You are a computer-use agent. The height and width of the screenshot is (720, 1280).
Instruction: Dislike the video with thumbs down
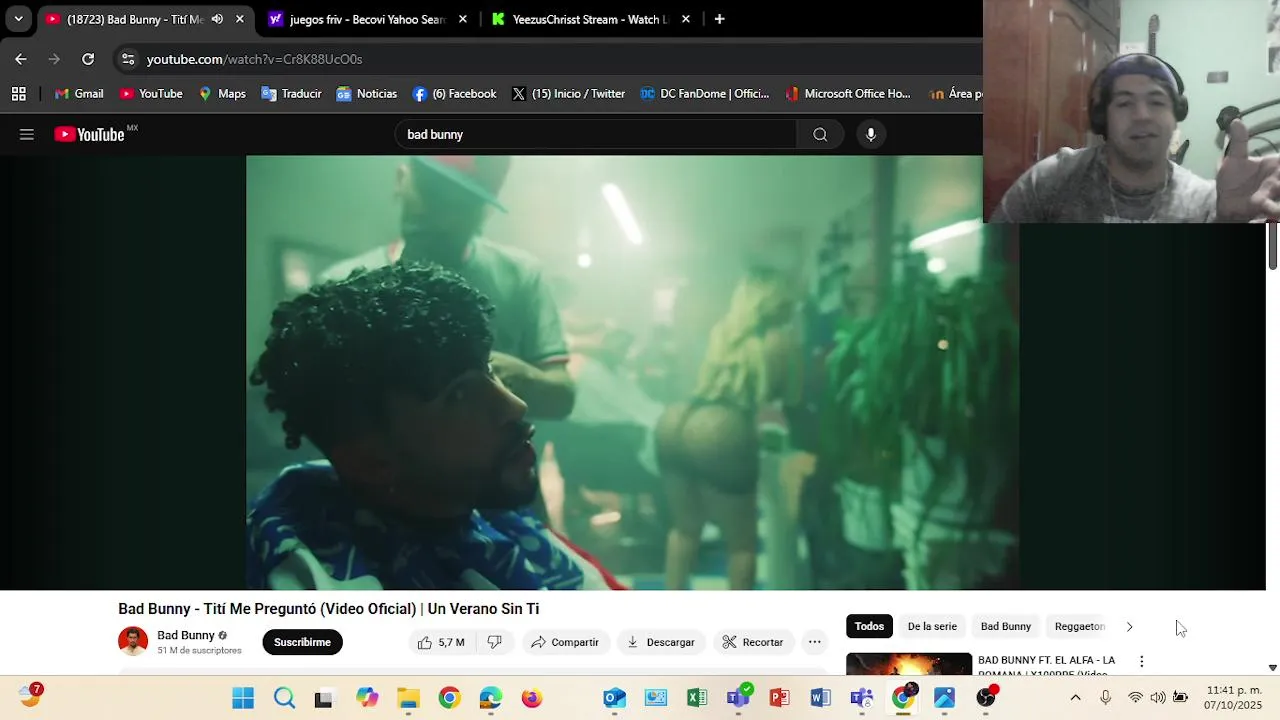494,642
